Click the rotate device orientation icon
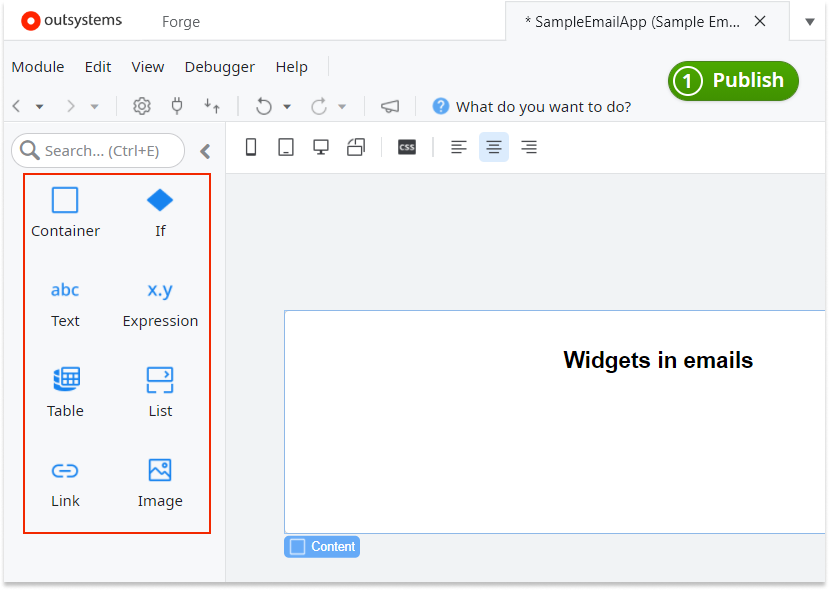This screenshot has width=829, height=590. [355, 146]
